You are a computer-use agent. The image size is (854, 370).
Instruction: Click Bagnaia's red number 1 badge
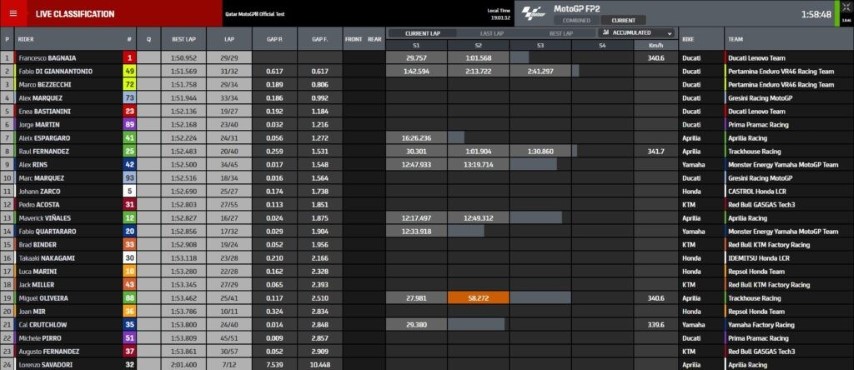(130, 58)
